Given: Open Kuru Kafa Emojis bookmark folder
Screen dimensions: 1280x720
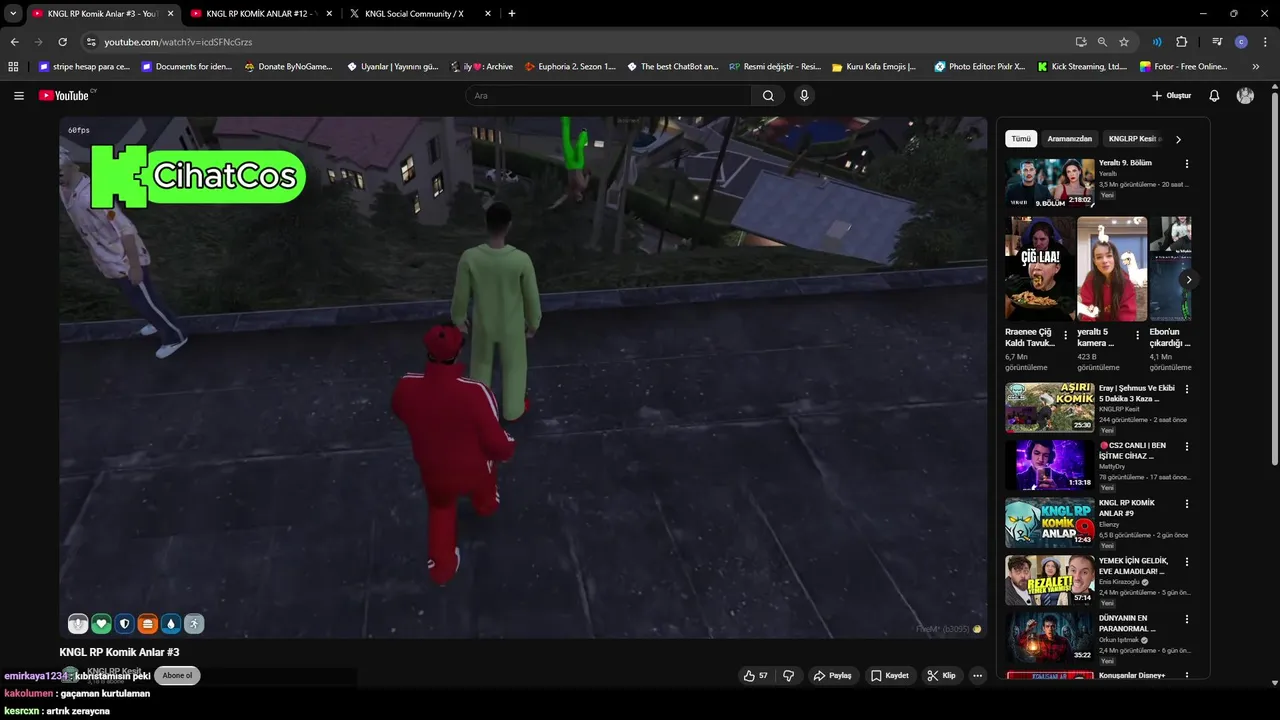Looking at the screenshot, I should point(874,67).
